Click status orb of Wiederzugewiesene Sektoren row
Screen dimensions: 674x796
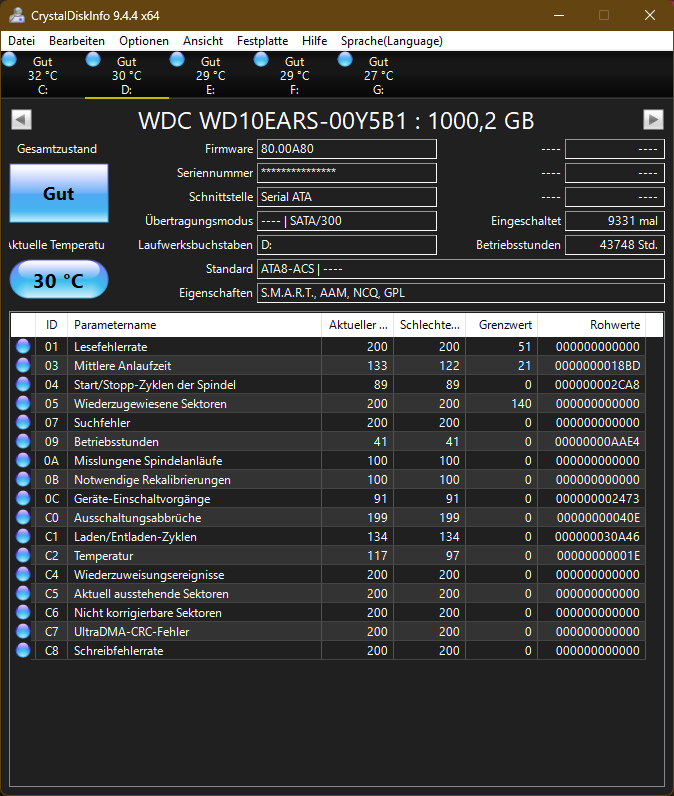(x=23, y=404)
